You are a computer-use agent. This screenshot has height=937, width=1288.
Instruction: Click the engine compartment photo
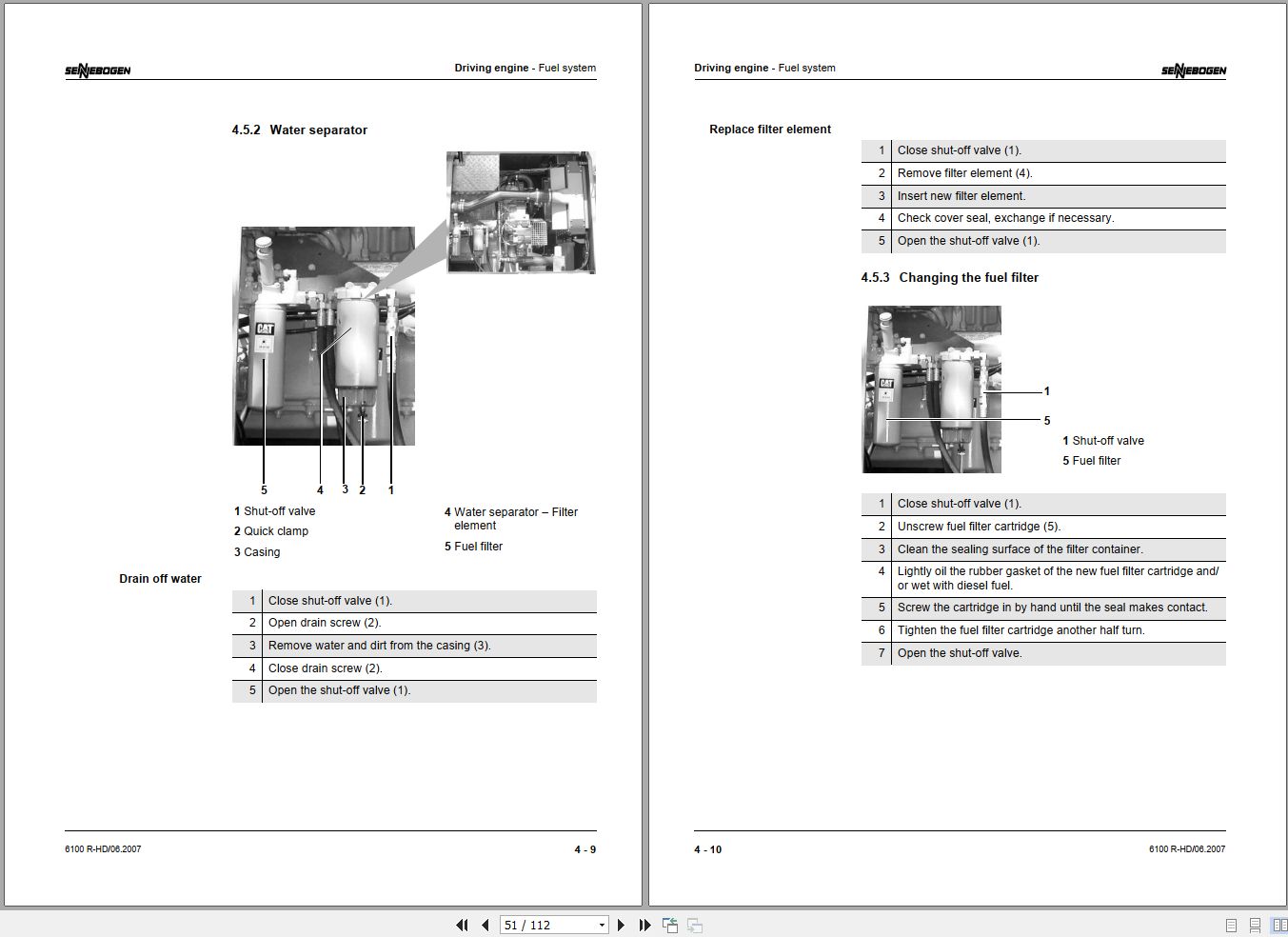tap(521, 212)
